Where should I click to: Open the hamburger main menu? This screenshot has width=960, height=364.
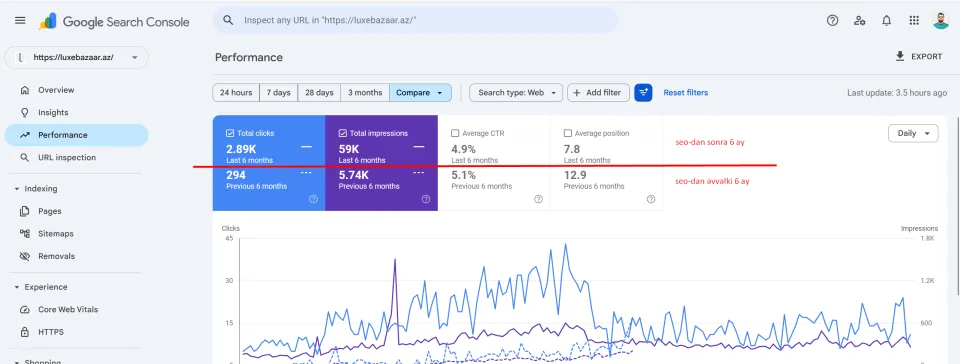click(x=20, y=20)
